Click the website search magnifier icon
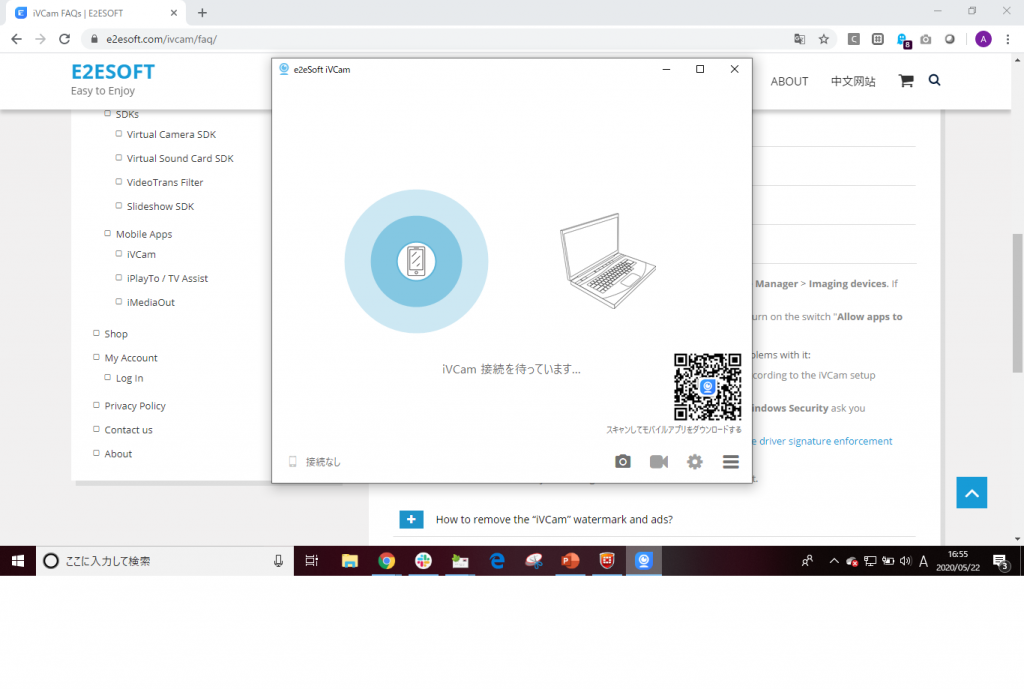1024x689 pixels. click(x=935, y=80)
